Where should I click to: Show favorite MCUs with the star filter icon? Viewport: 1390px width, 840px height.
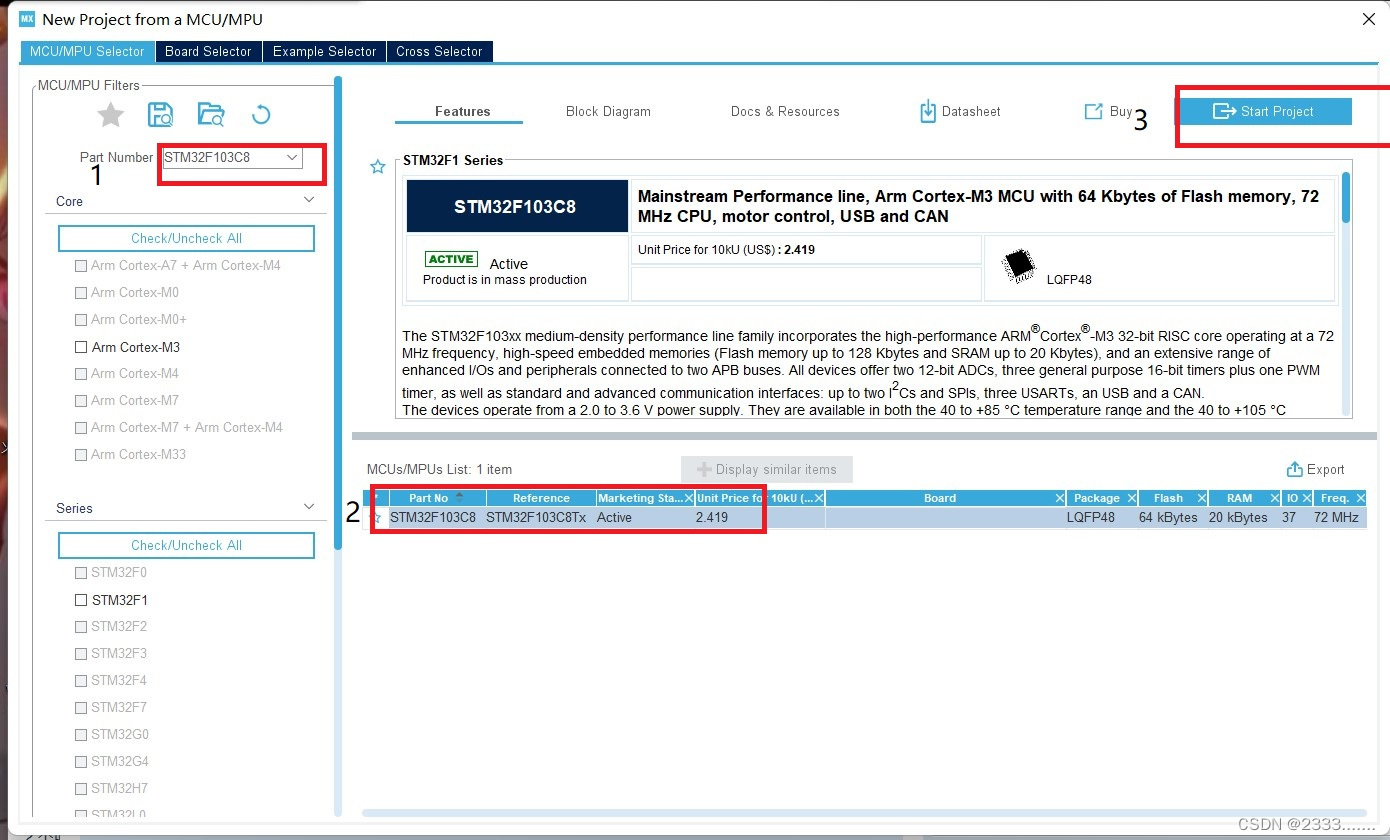click(110, 115)
